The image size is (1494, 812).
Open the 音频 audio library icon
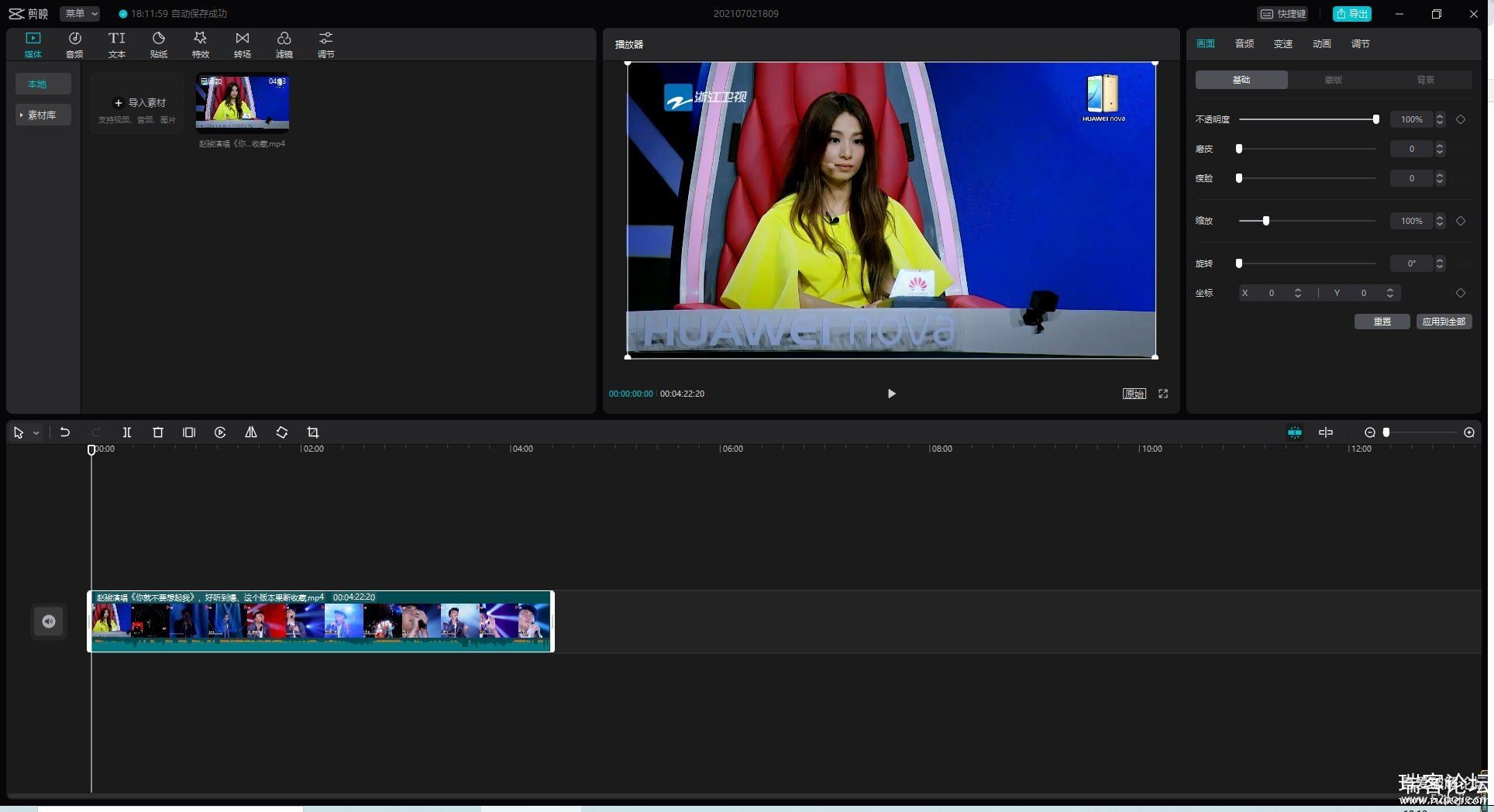coord(74,45)
